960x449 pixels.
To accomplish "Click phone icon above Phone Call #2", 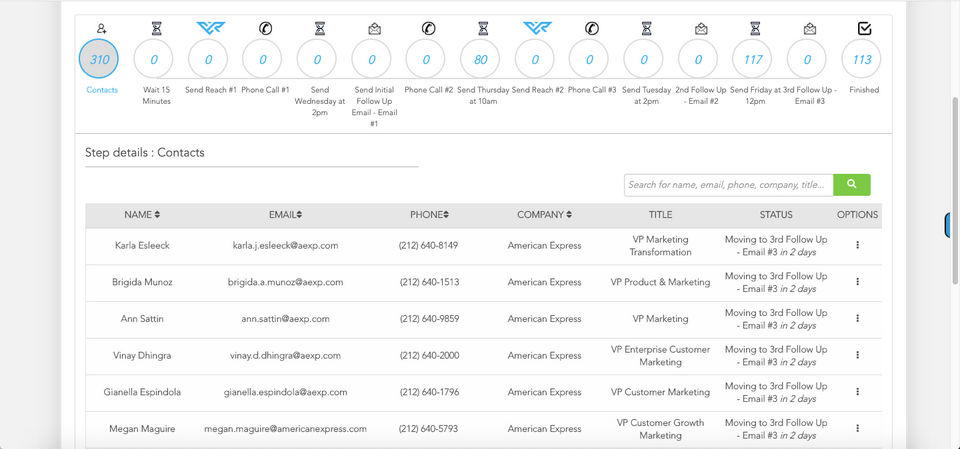I will coord(429,28).
